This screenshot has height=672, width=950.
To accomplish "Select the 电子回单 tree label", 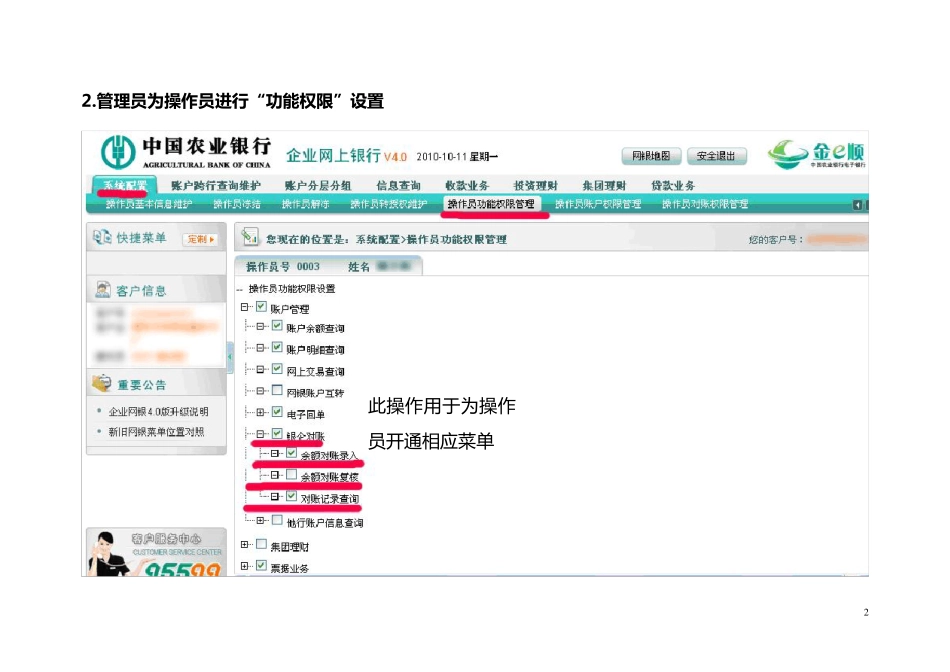I will [x=305, y=415].
